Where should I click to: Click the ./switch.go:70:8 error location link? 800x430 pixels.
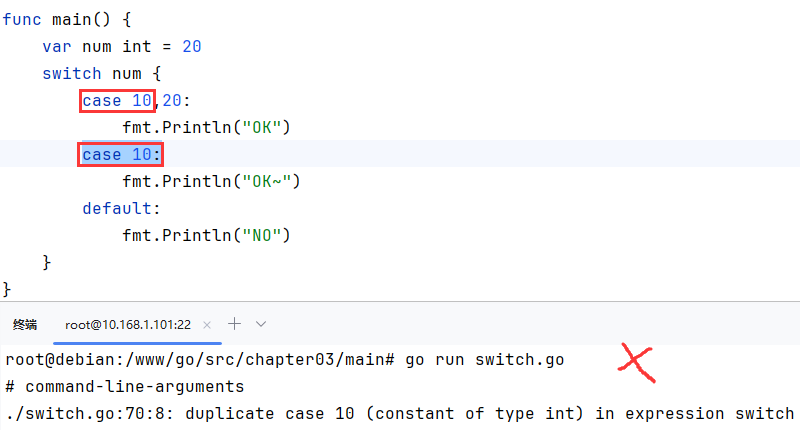pyautogui.click(x=89, y=414)
